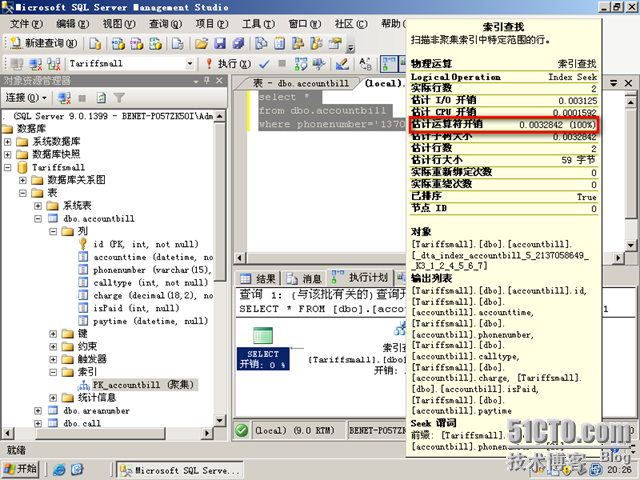Click the blue Parse checkmark icon
The height and width of the screenshot is (480, 640).
(264, 64)
